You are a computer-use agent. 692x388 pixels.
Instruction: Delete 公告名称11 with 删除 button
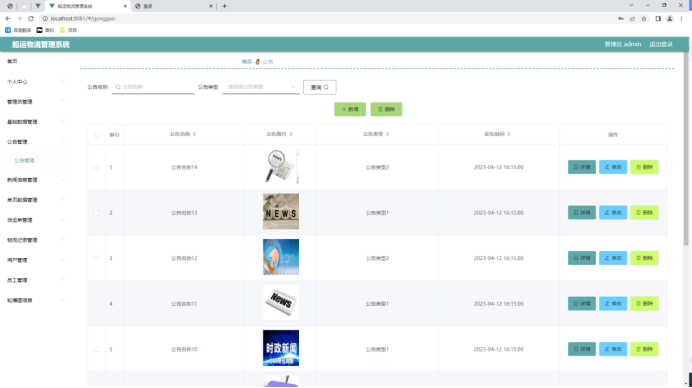pyautogui.click(x=644, y=303)
